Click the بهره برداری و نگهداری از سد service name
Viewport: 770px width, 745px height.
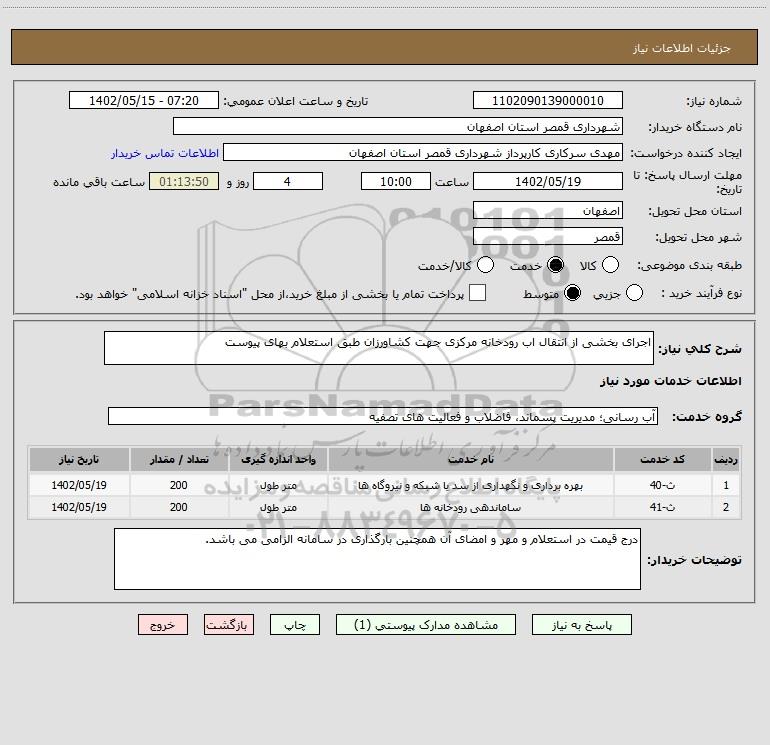pos(470,486)
